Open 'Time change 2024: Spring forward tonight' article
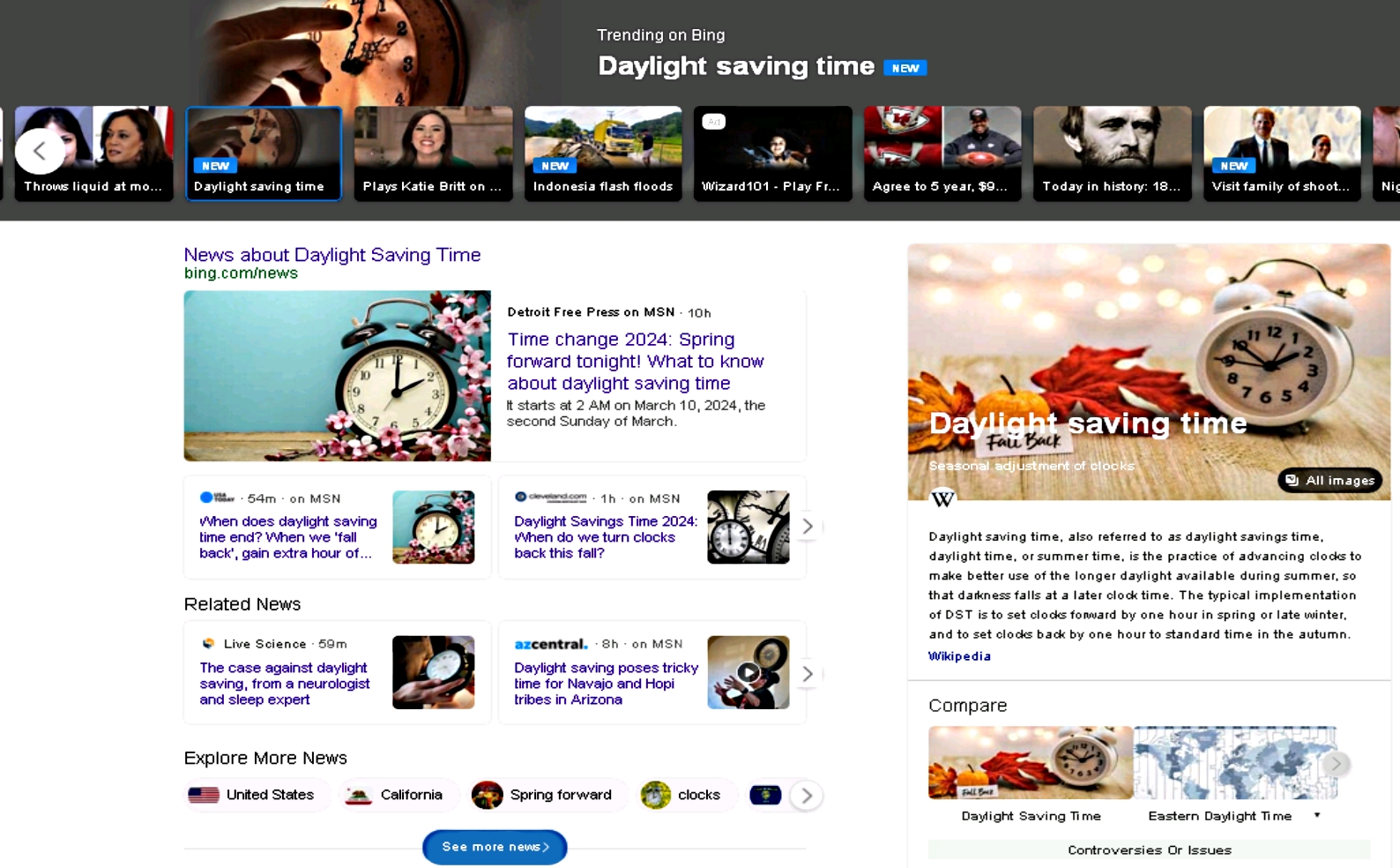 coord(635,361)
